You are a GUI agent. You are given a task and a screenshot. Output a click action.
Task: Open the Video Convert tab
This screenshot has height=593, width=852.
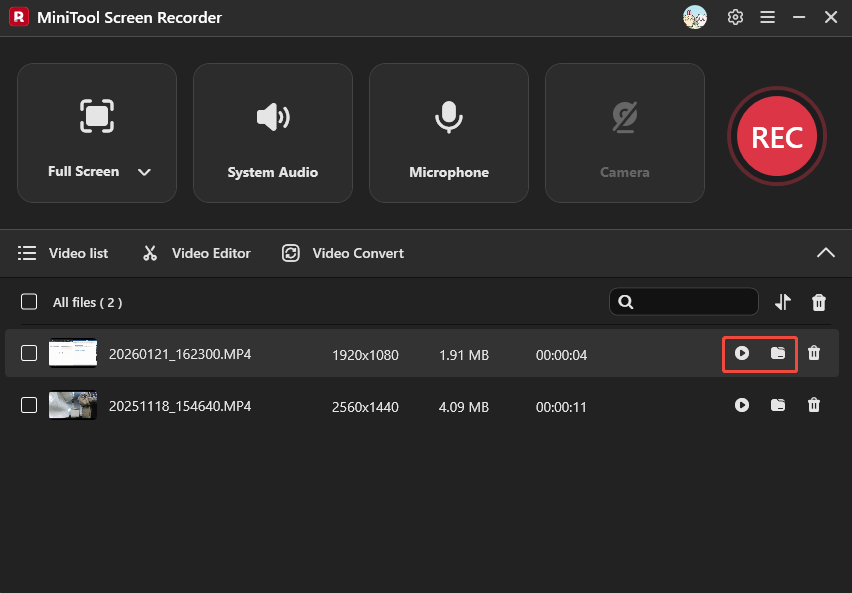[342, 253]
